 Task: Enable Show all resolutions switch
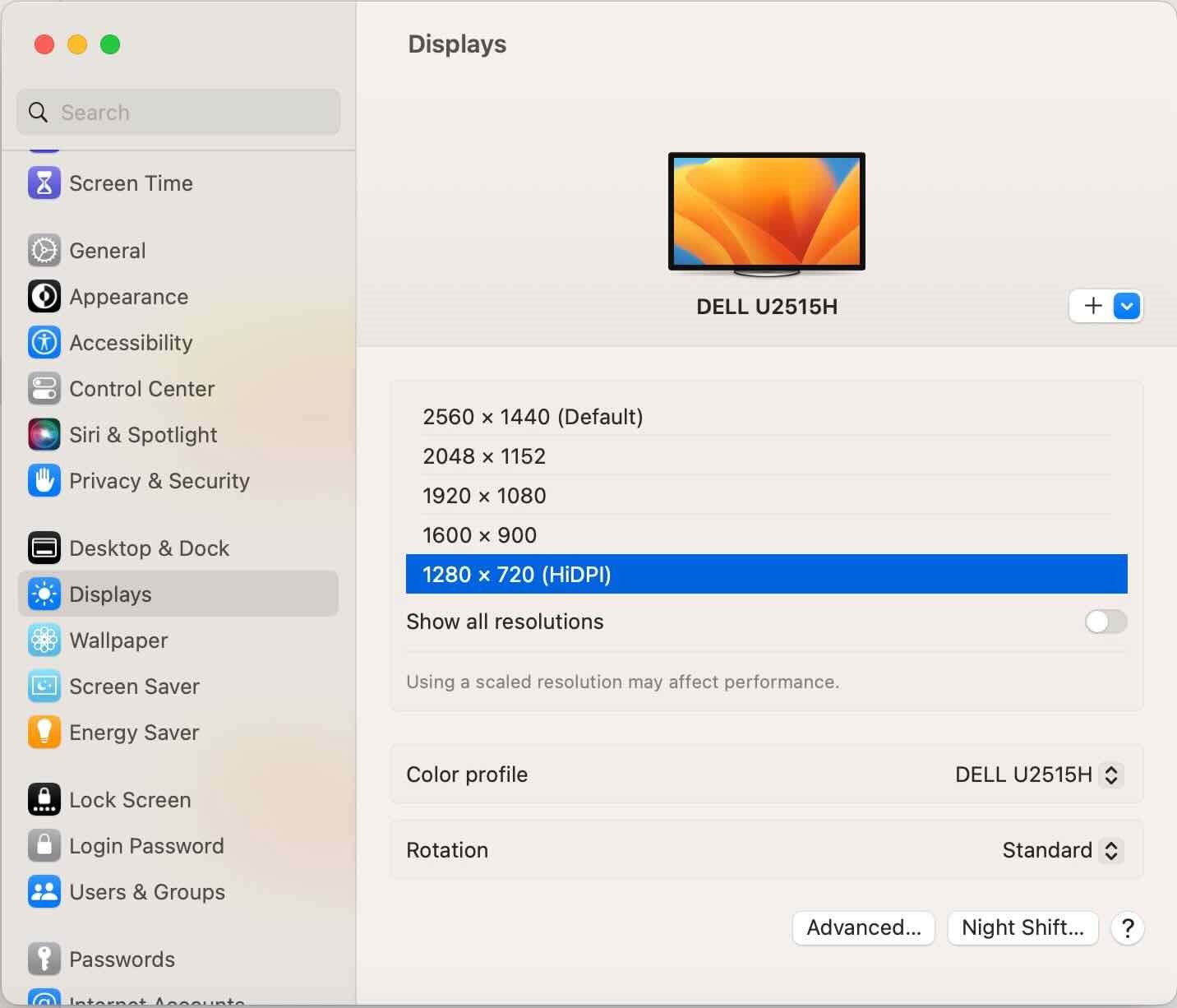pyautogui.click(x=1105, y=622)
